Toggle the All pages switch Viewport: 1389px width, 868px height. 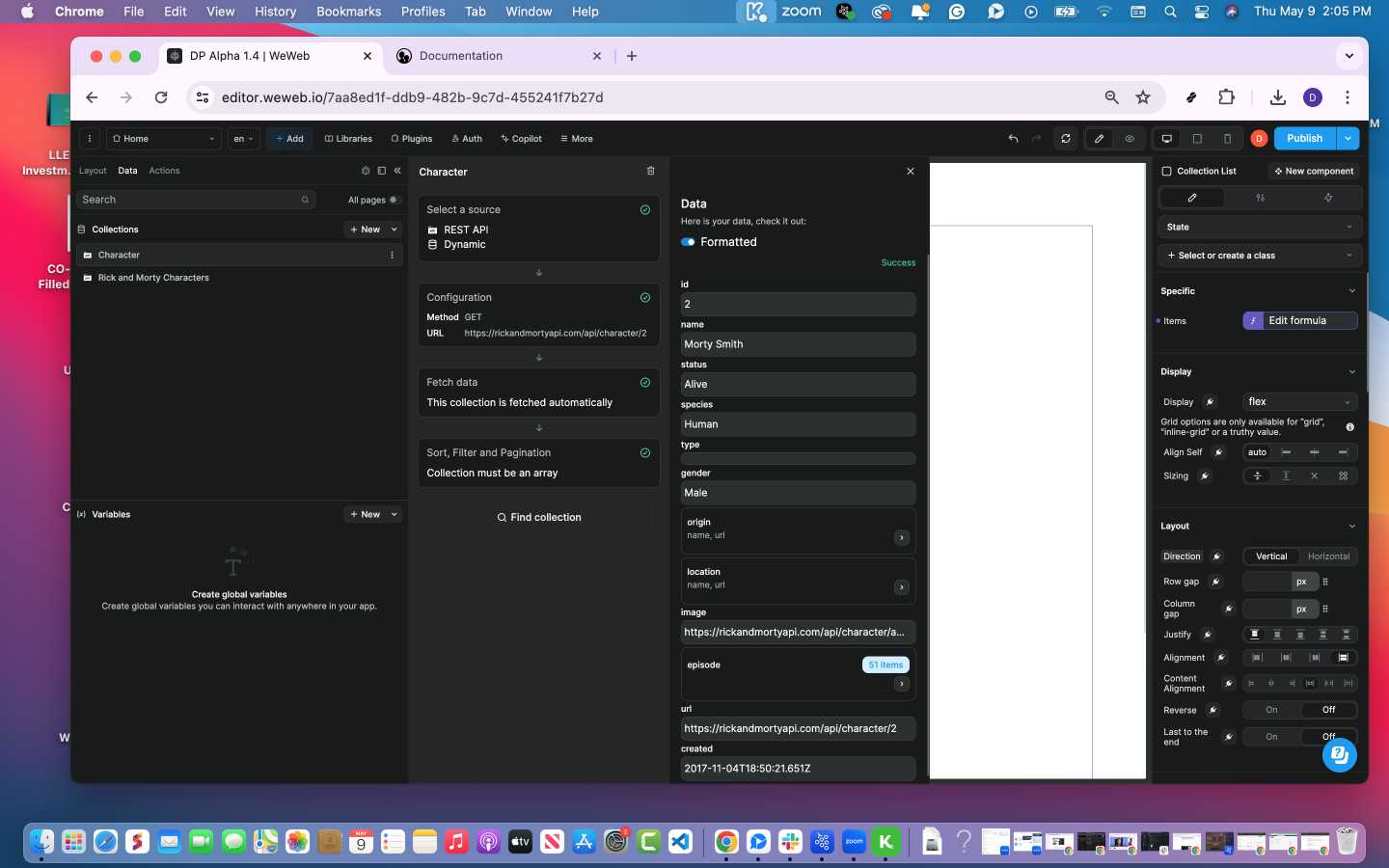394,201
